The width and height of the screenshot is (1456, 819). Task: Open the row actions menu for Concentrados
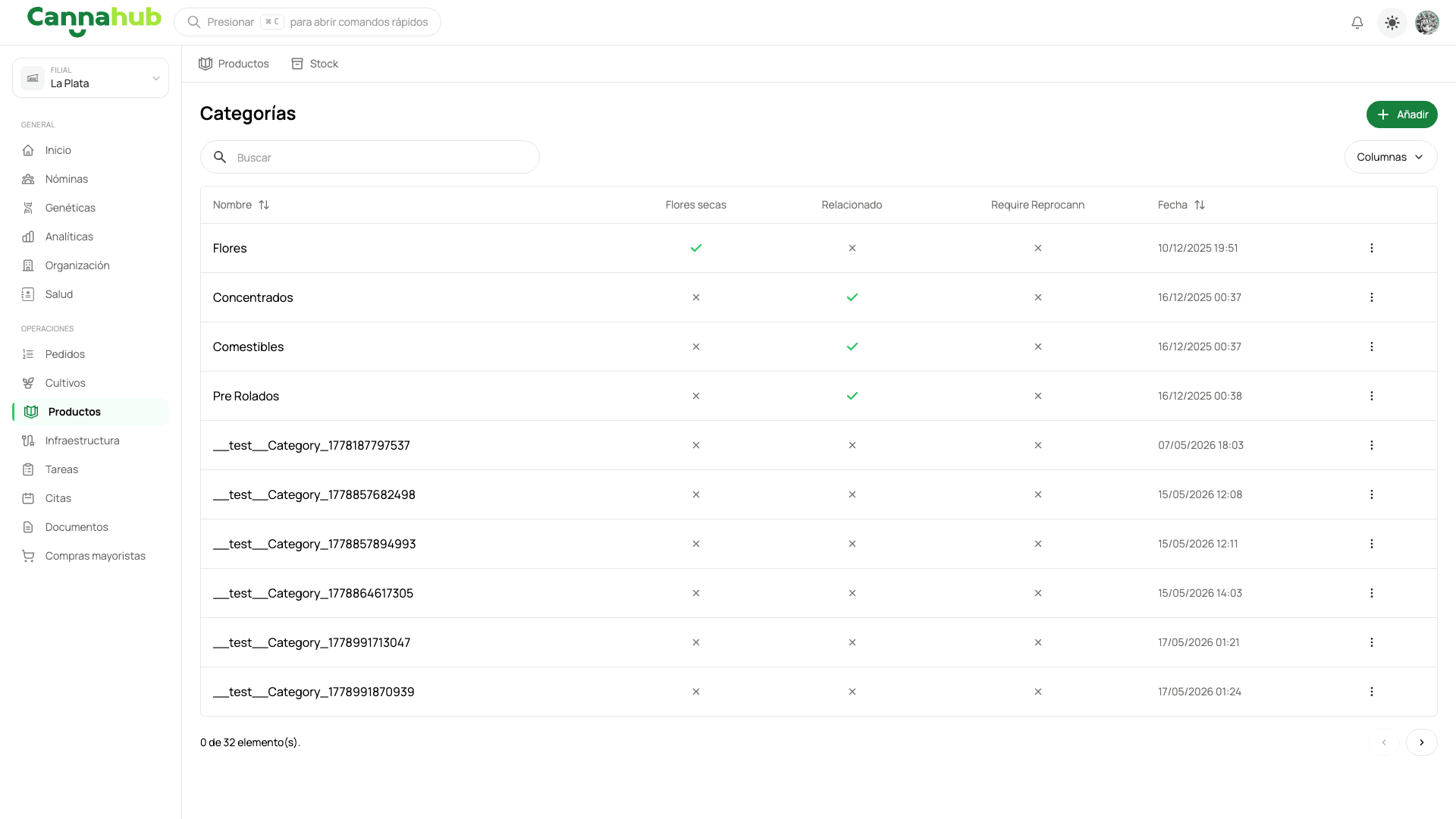click(1371, 297)
